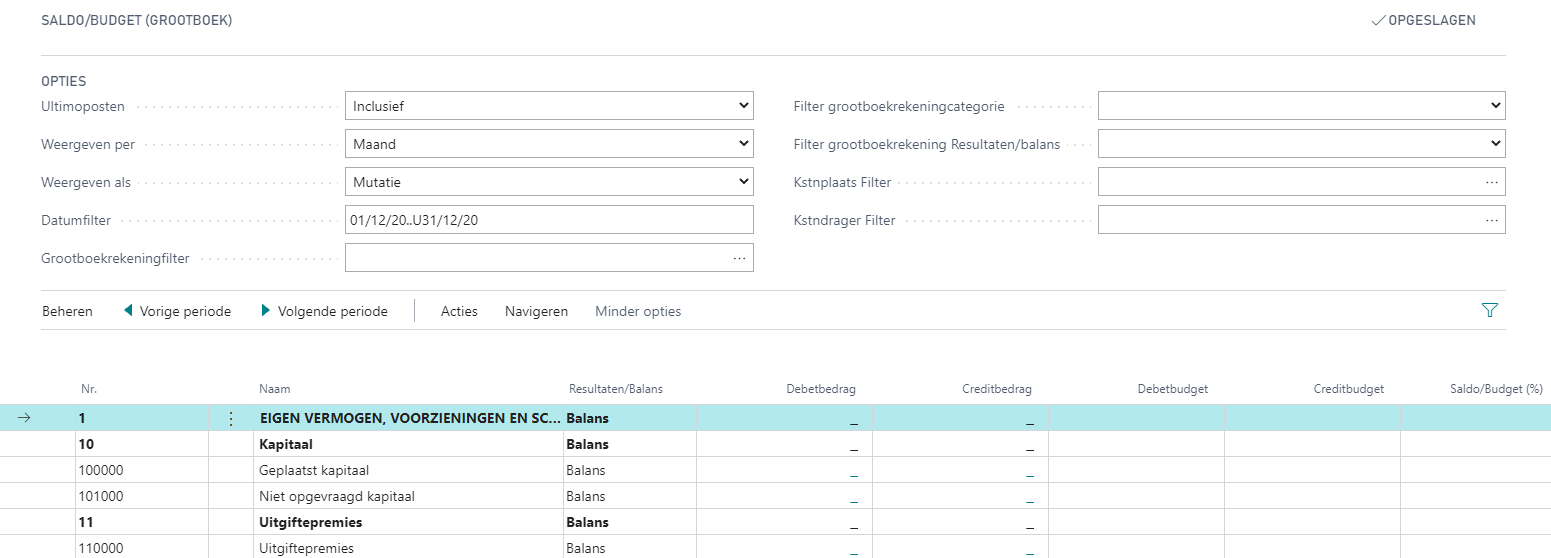Click Minder opties to collapse options
Viewport: 1551px width, 558px height.
click(638, 311)
